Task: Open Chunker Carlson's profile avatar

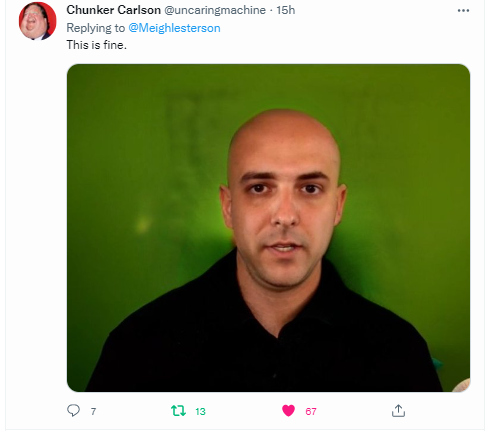Action: click(x=37, y=21)
